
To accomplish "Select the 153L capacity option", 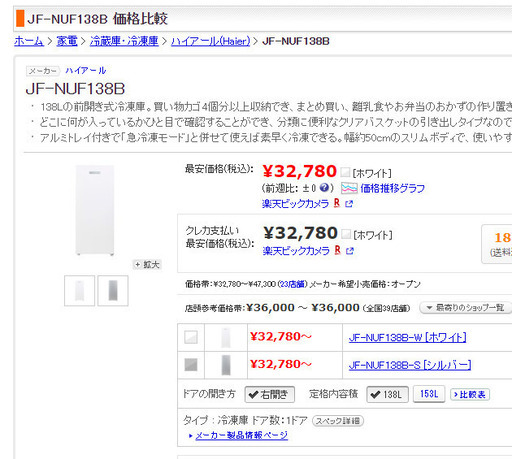I will click(x=429, y=394).
